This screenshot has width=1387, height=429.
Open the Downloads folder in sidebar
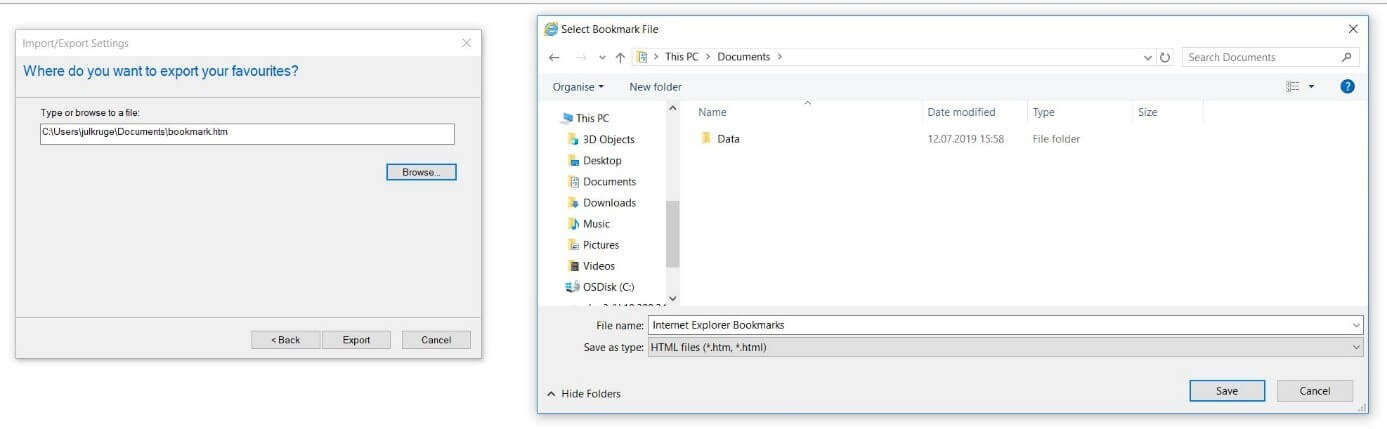[x=609, y=203]
